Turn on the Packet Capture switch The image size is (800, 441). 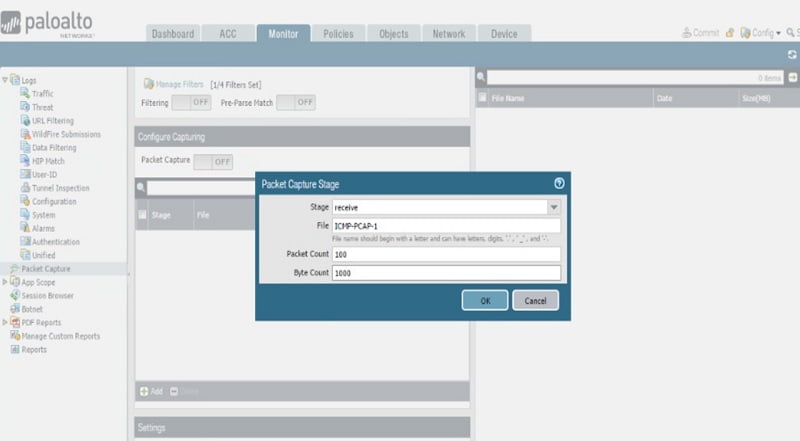pyautogui.click(x=213, y=162)
